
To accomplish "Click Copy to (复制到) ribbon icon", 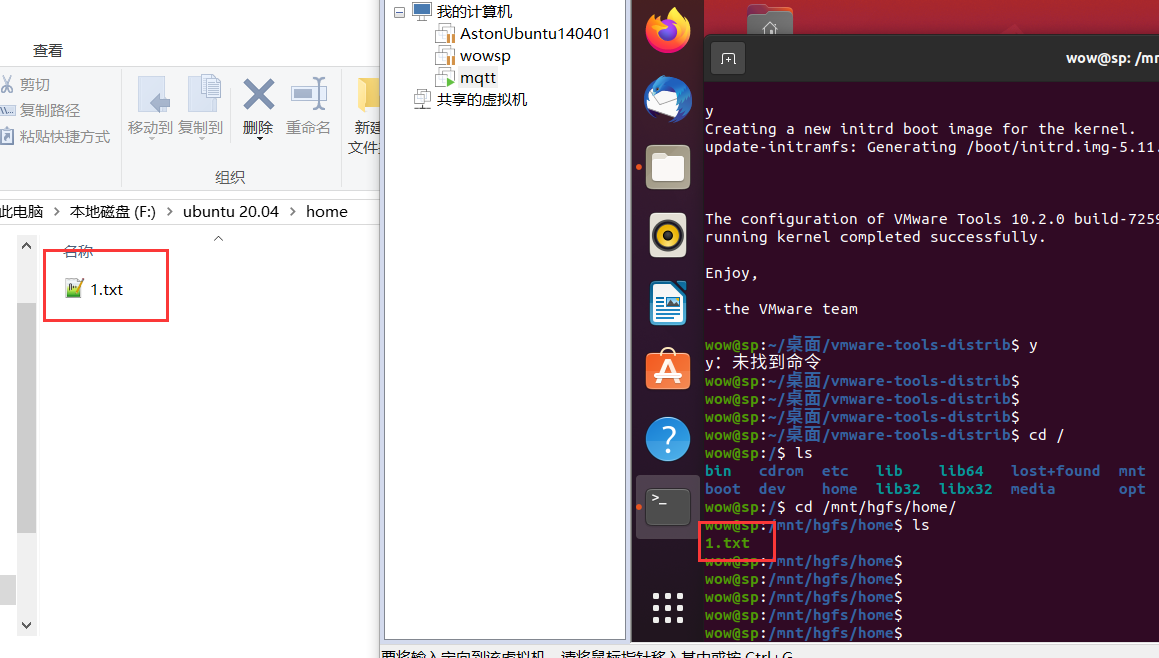I will tap(200, 107).
